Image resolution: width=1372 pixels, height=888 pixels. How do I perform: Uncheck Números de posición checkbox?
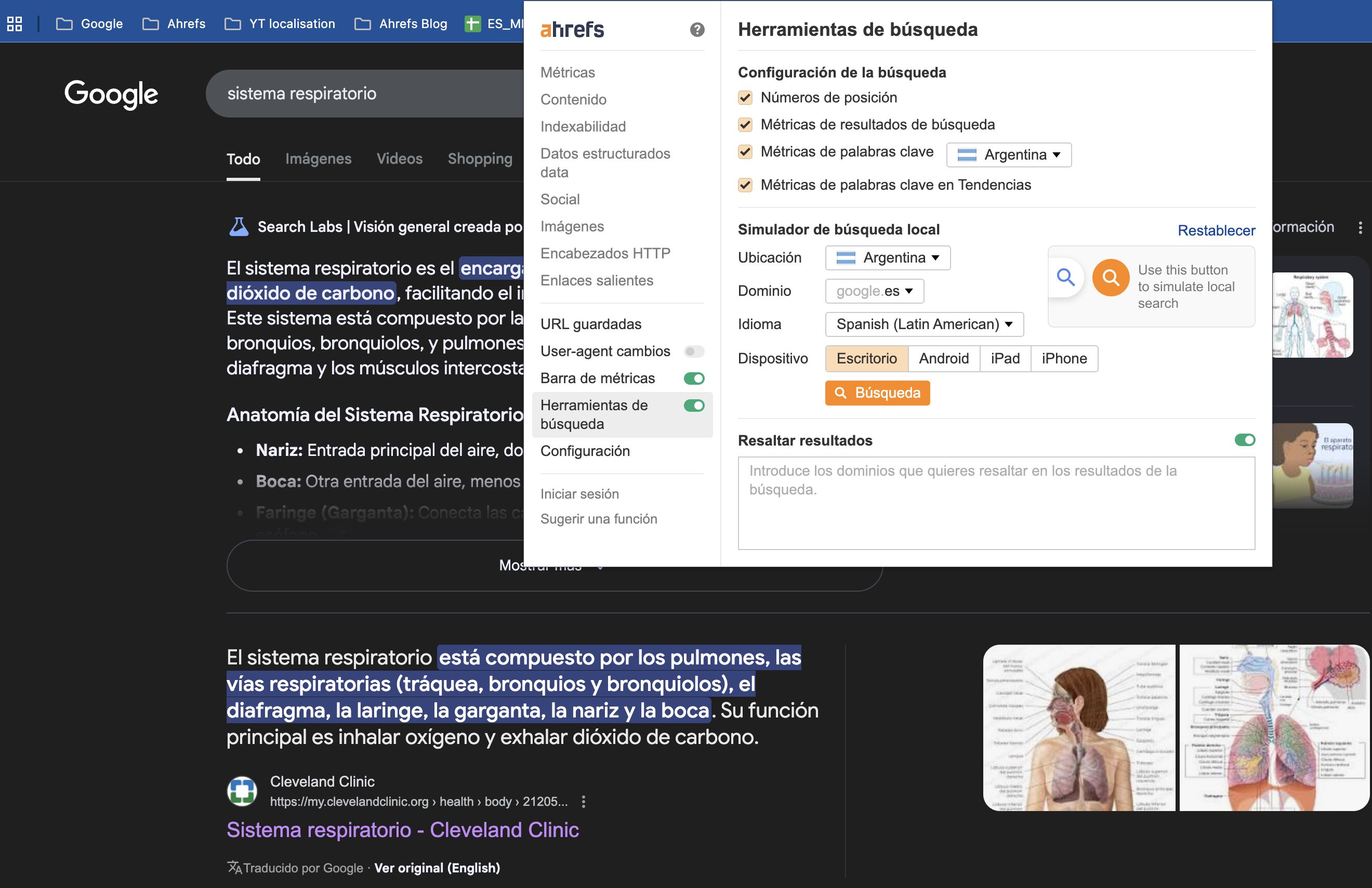tap(745, 97)
